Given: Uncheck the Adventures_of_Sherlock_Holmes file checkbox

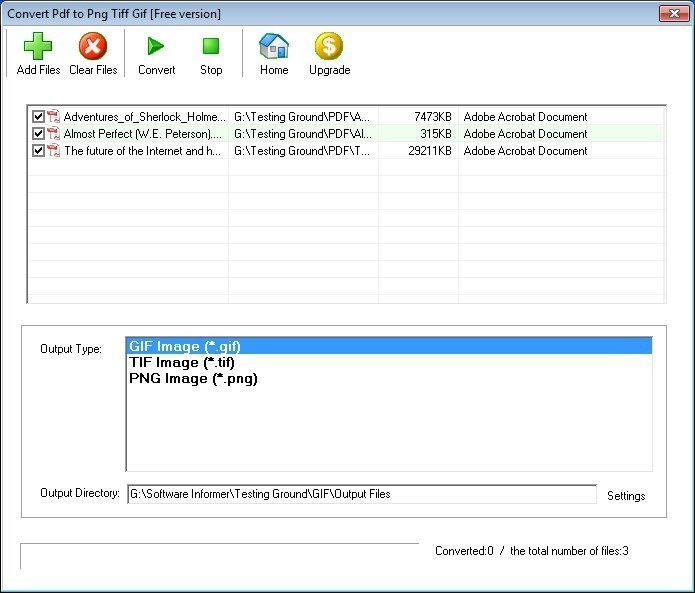Looking at the screenshot, I should [38, 117].
